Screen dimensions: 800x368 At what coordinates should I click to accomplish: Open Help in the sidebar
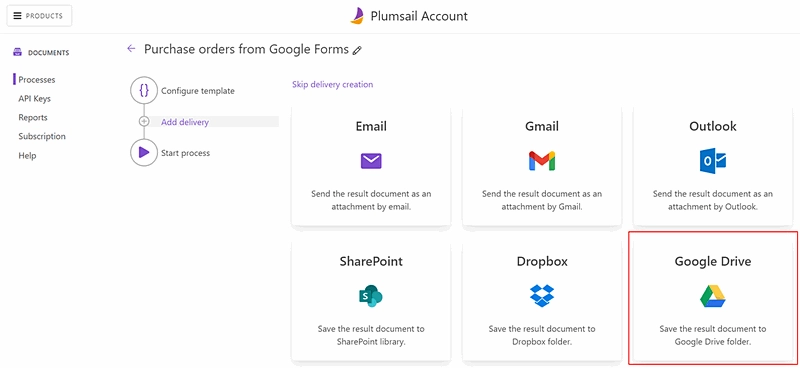(27, 156)
